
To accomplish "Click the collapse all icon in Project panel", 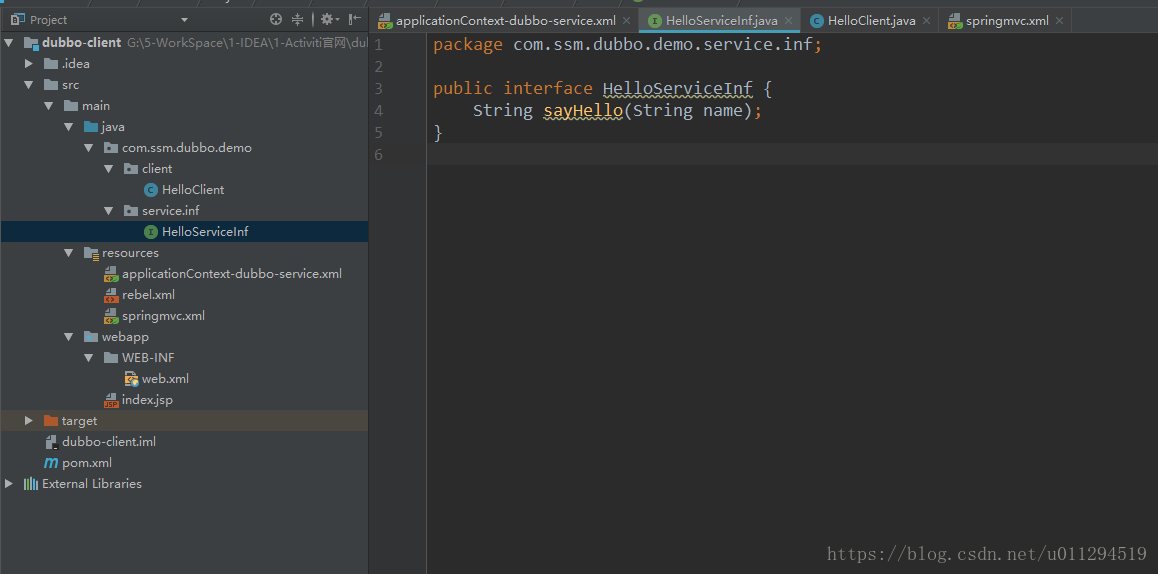I will pos(298,20).
